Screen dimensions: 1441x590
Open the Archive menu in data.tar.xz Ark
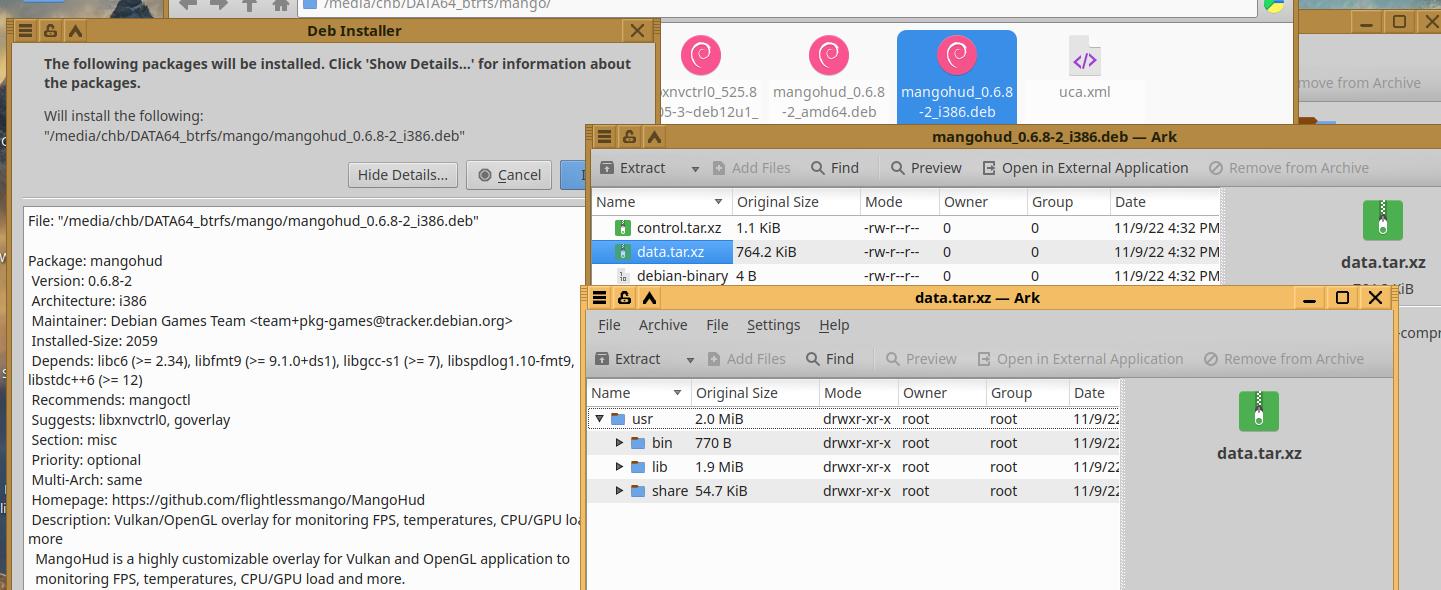663,325
